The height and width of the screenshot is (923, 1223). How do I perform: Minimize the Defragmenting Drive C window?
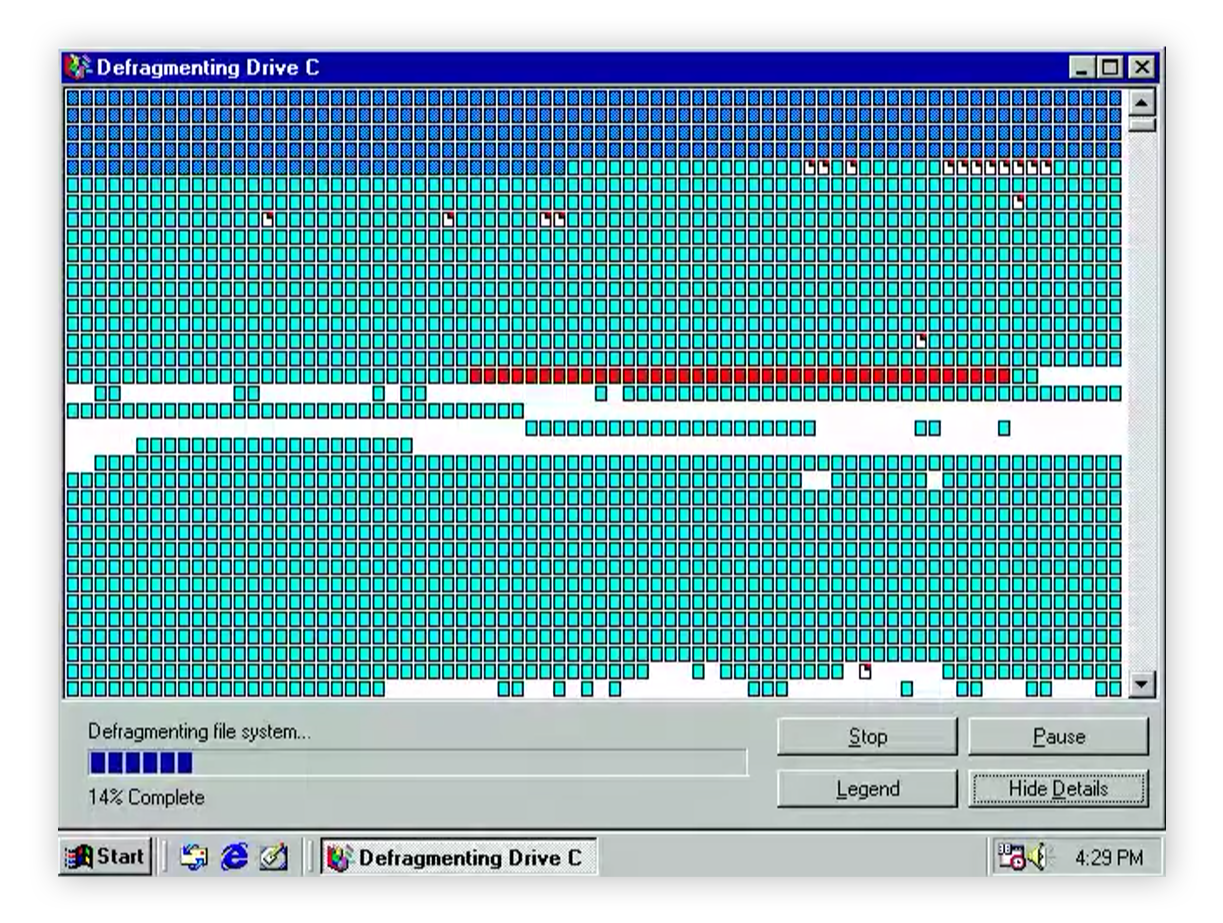point(1087,69)
